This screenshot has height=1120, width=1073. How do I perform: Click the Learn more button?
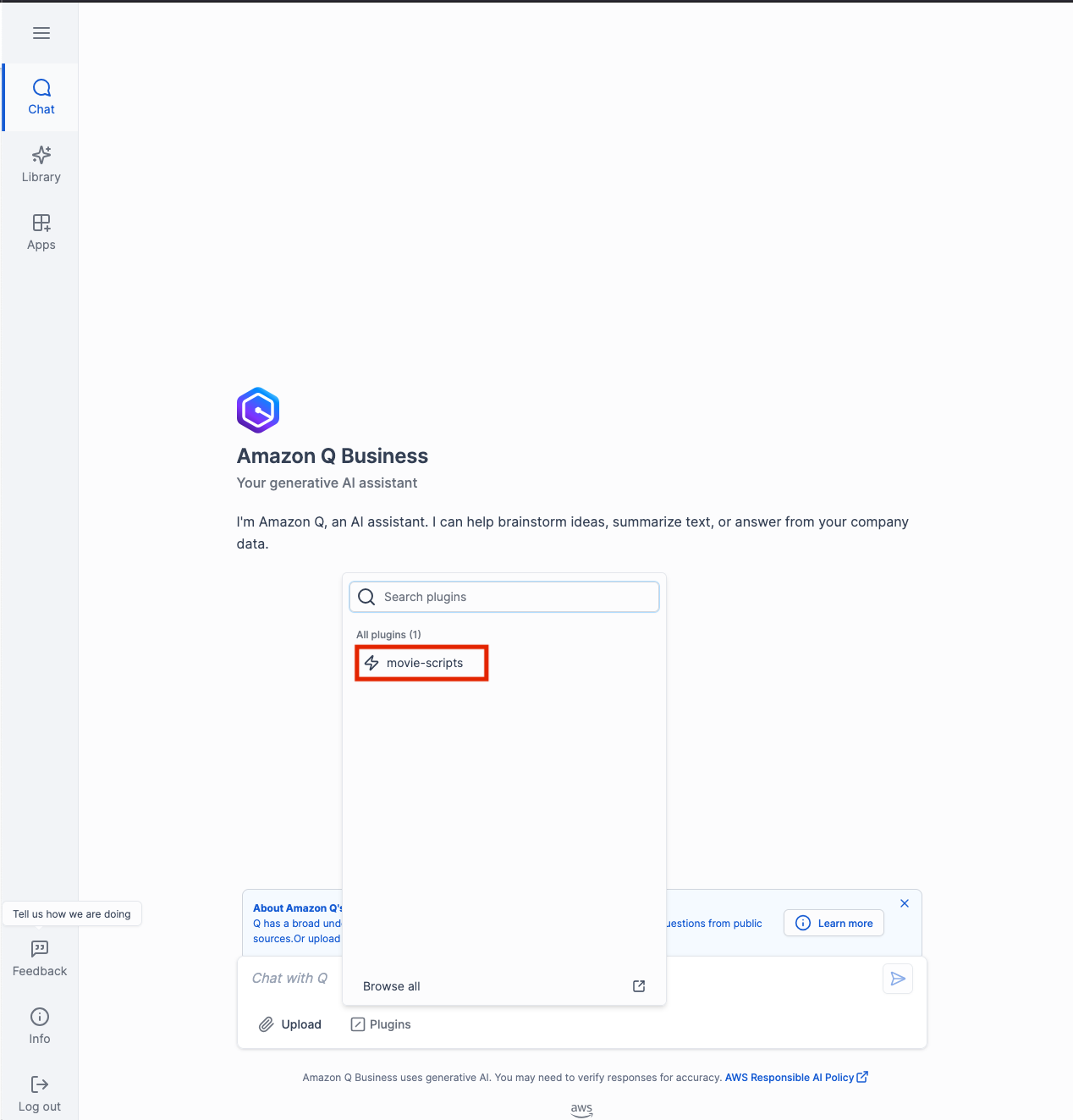click(834, 924)
